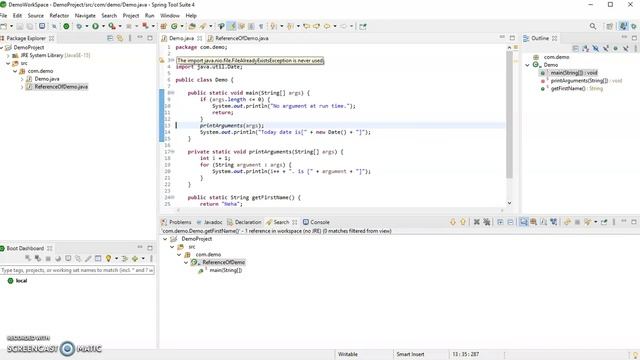
Task: Toggle Link with Editor in Package Explorer
Action: click(x=120, y=38)
